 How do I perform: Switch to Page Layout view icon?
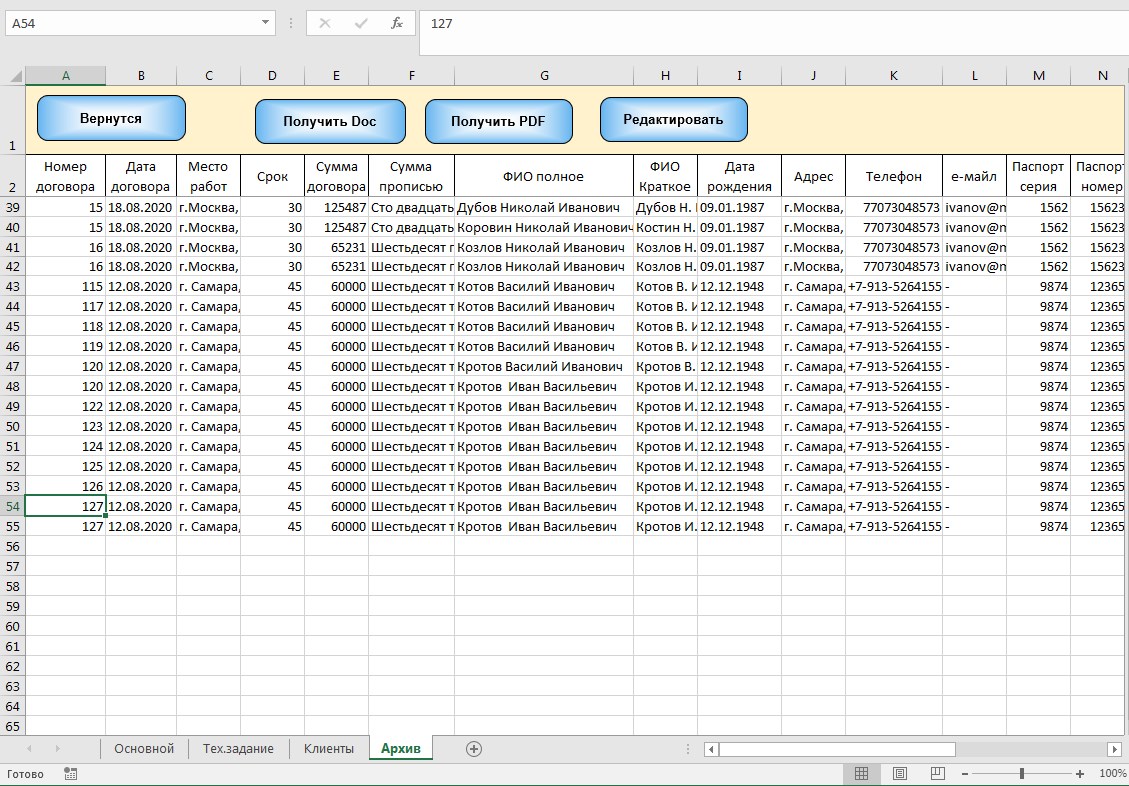click(899, 774)
